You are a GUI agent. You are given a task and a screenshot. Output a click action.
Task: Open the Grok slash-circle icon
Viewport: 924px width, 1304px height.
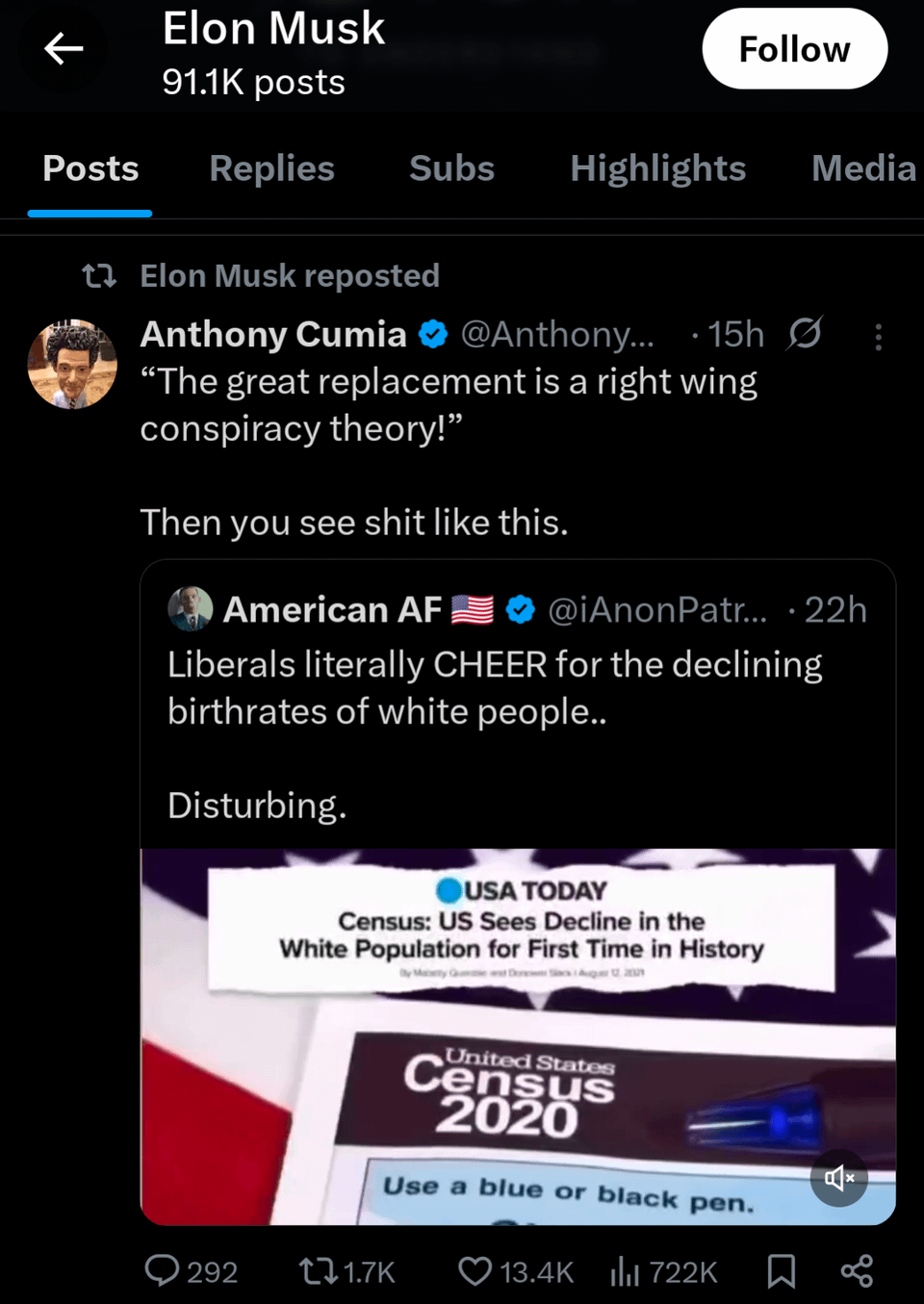(x=805, y=334)
